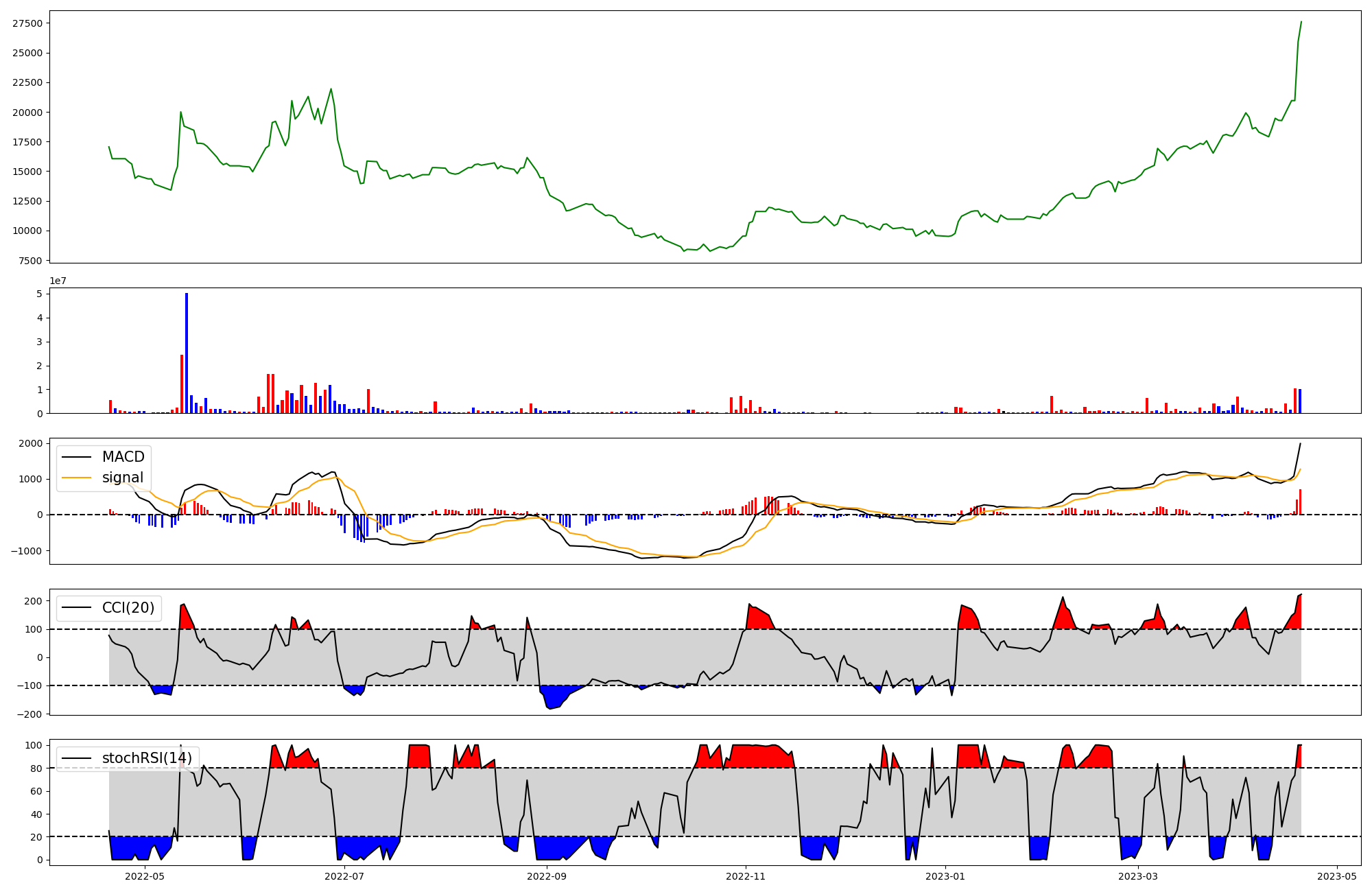Click the 80 stochRSI axis label
The width and height of the screenshot is (1372, 892).
tap(37, 768)
